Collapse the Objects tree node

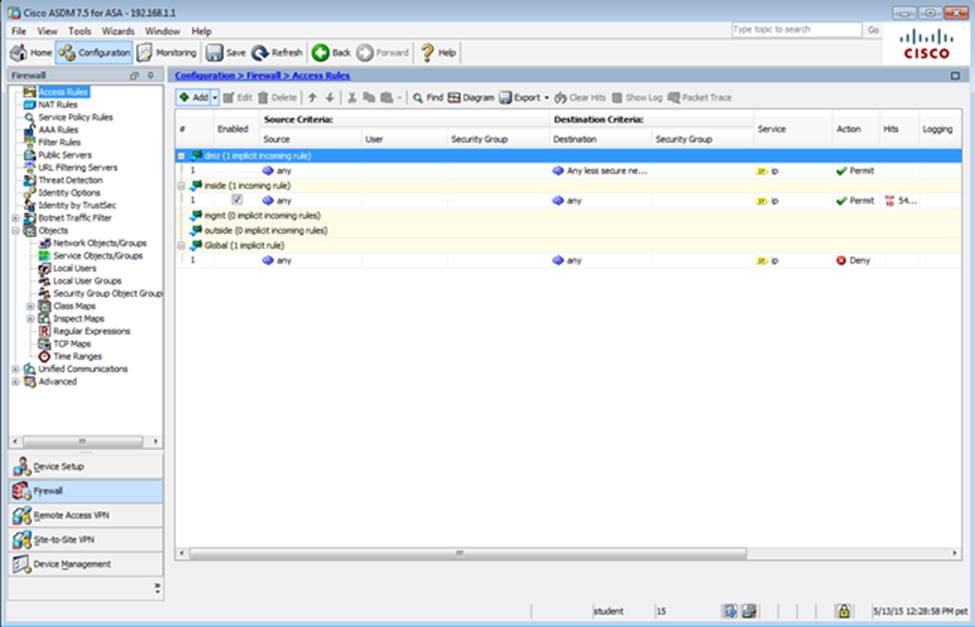click(15, 230)
